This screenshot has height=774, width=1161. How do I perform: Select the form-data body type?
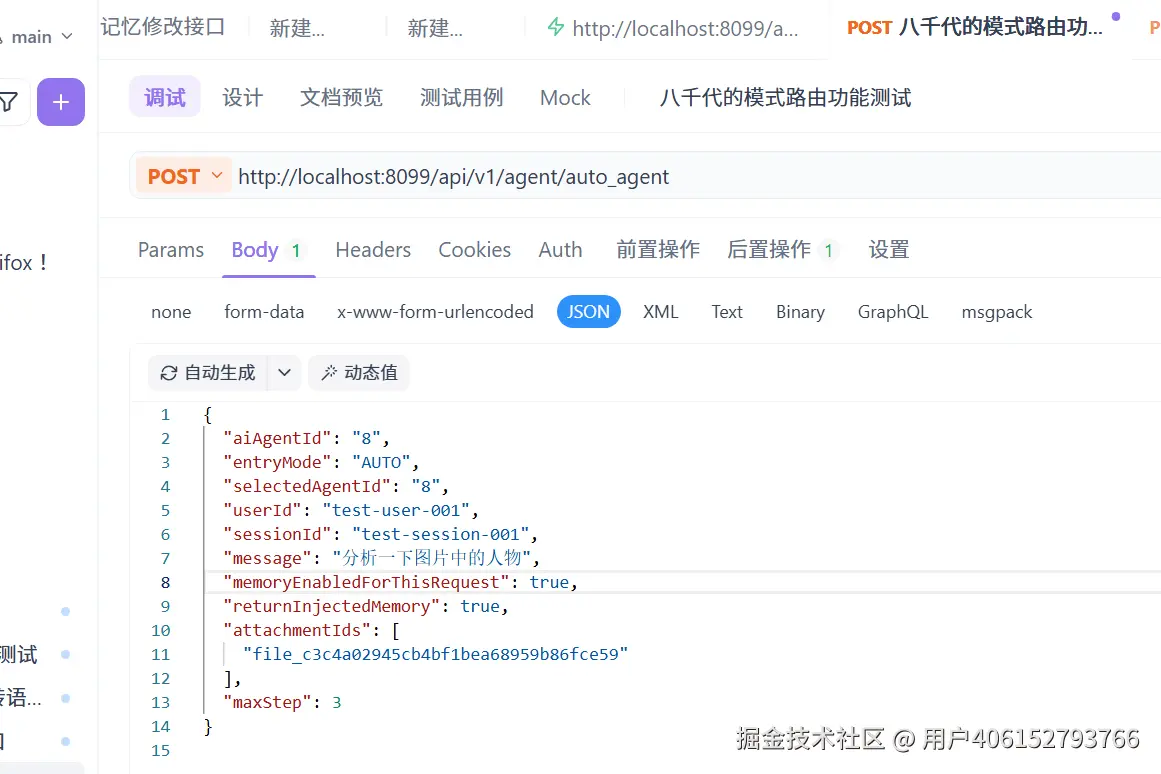pos(264,312)
